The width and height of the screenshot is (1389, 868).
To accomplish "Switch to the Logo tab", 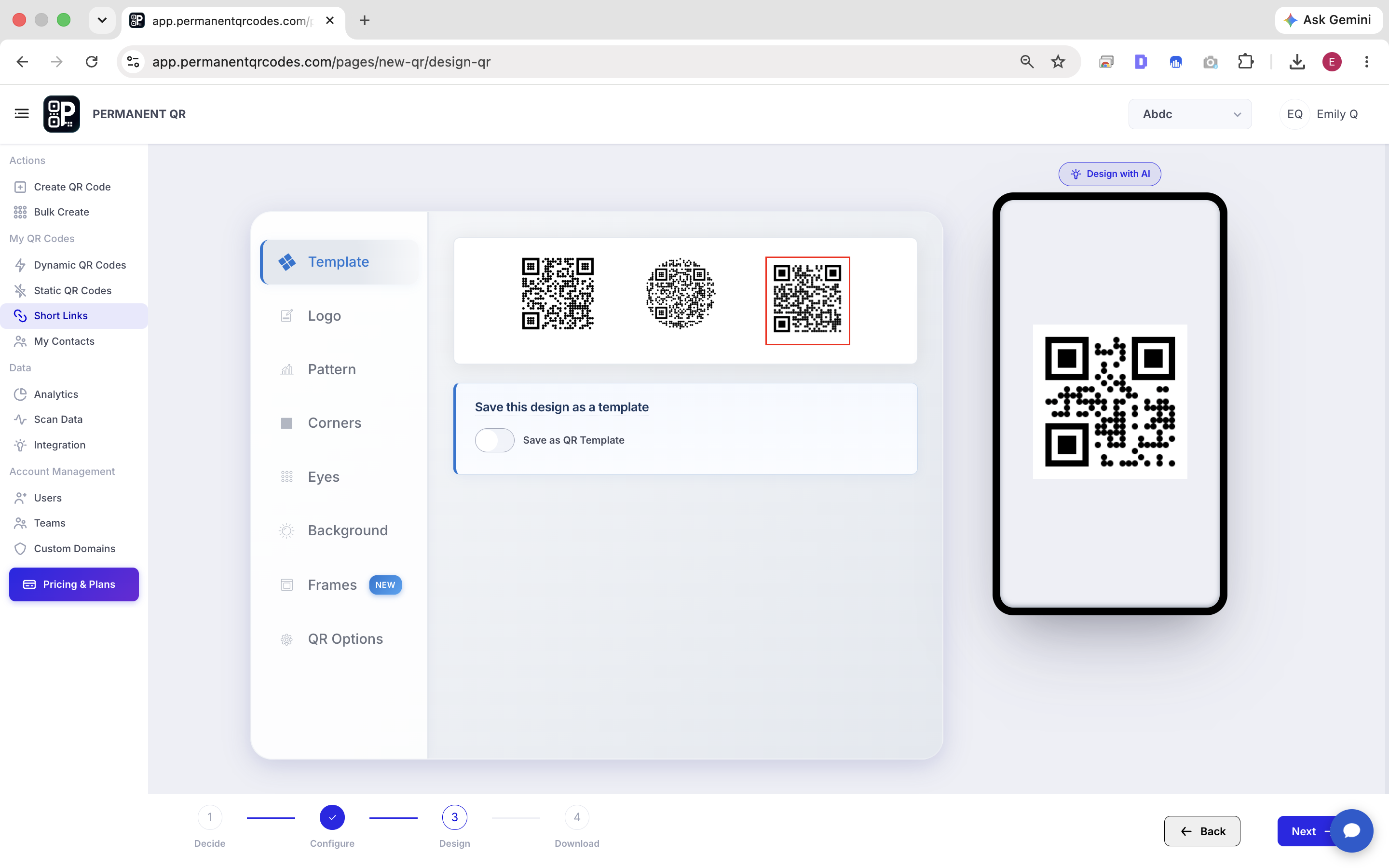I will click(x=340, y=316).
